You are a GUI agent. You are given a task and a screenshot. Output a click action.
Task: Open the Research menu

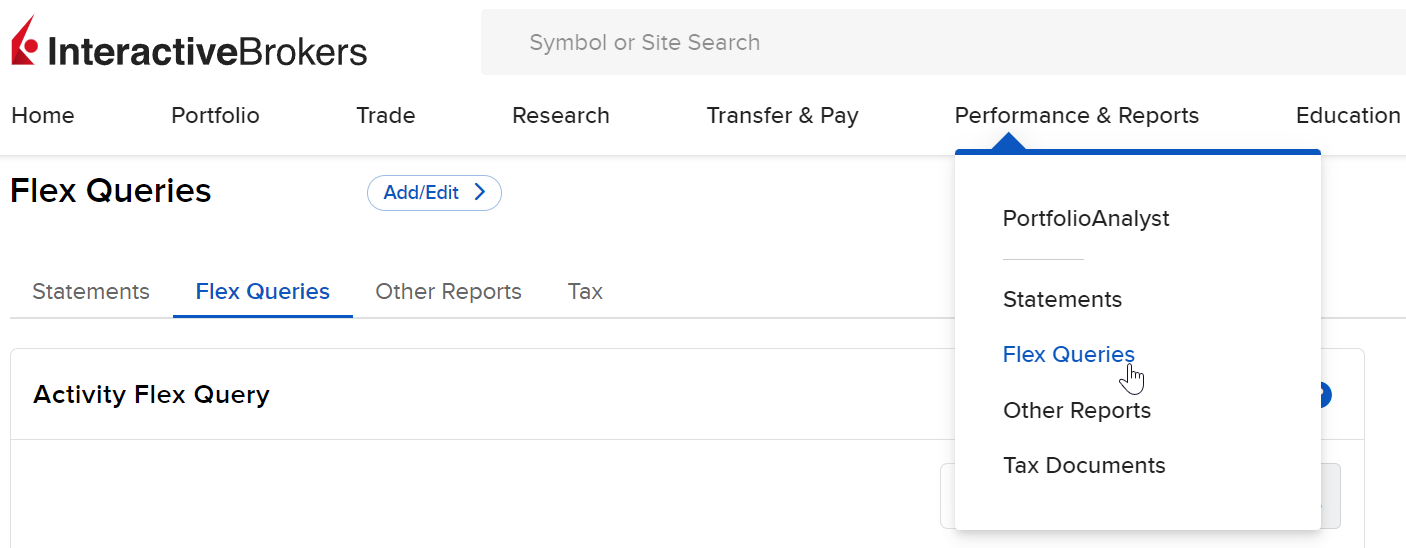(x=561, y=116)
